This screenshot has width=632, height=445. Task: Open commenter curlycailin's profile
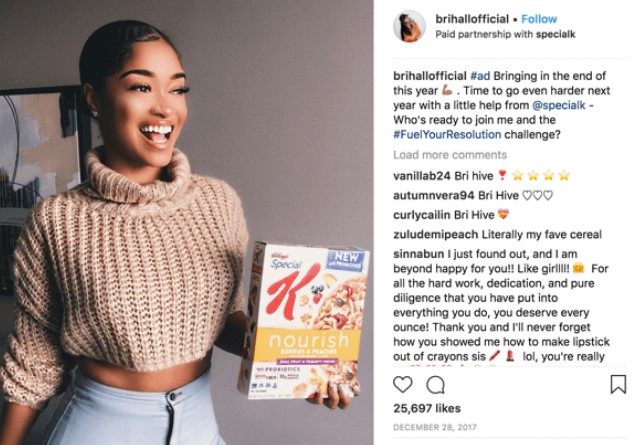click(x=421, y=215)
